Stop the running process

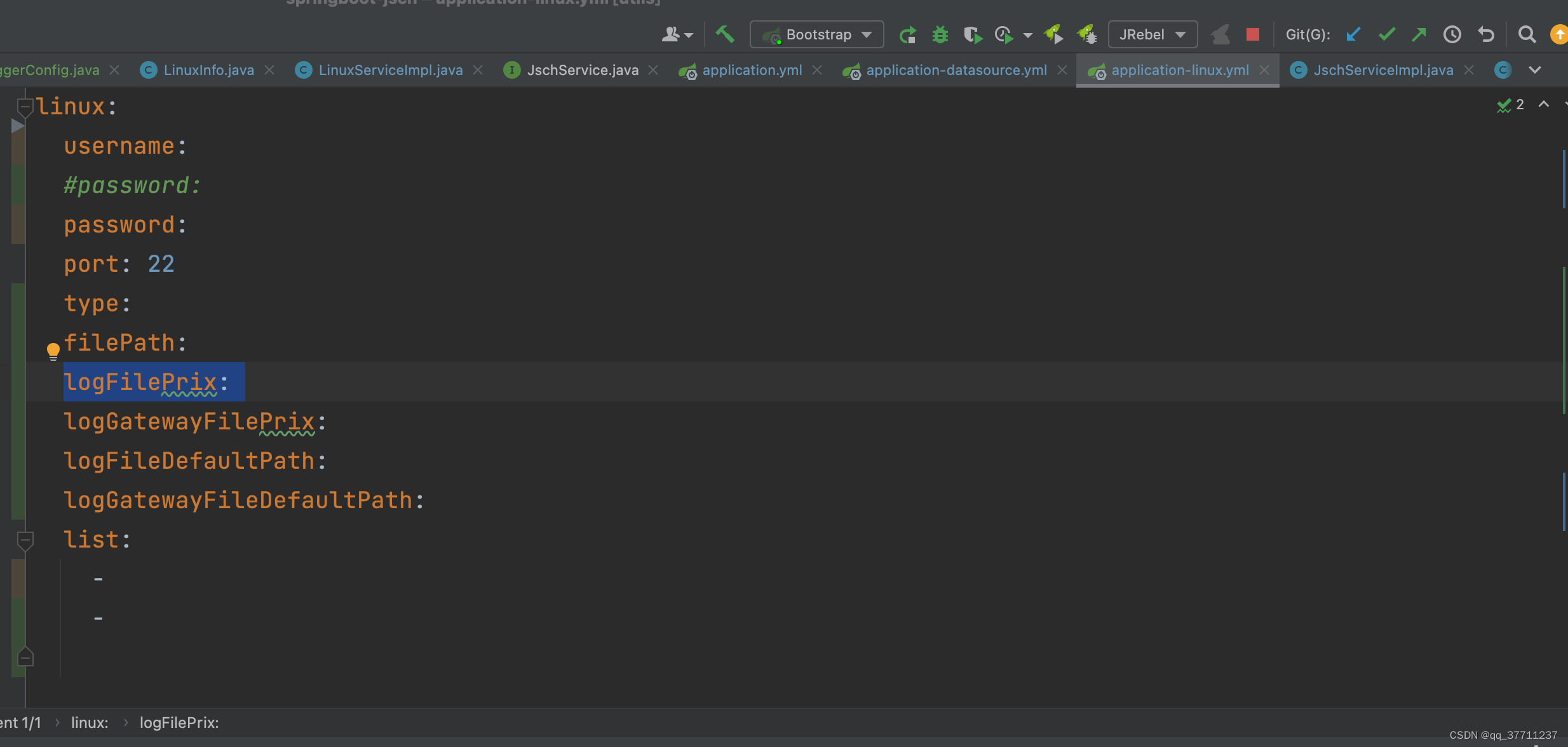pyautogui.click(x=1252, y=34)
